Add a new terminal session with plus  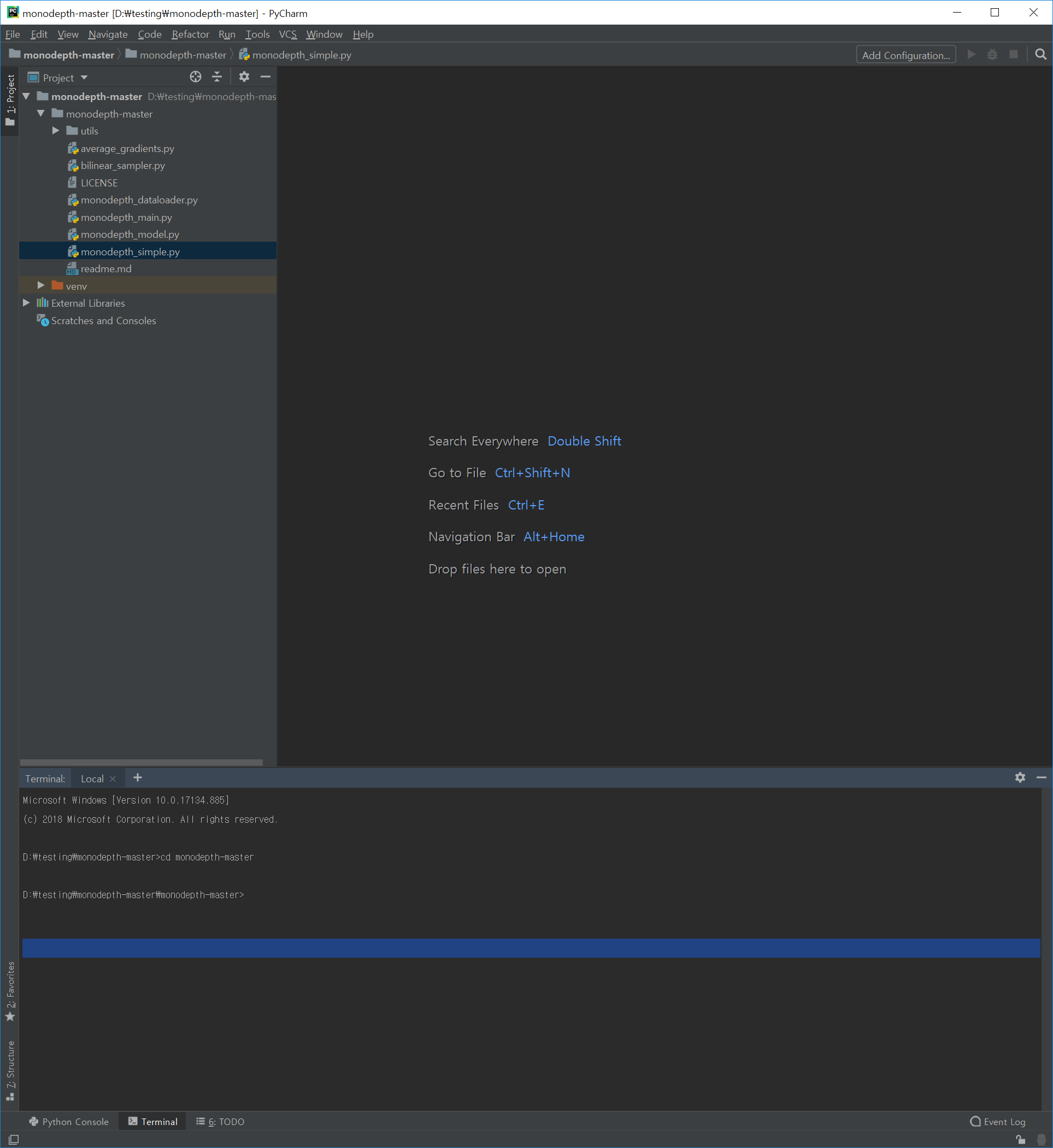[137, 777]
